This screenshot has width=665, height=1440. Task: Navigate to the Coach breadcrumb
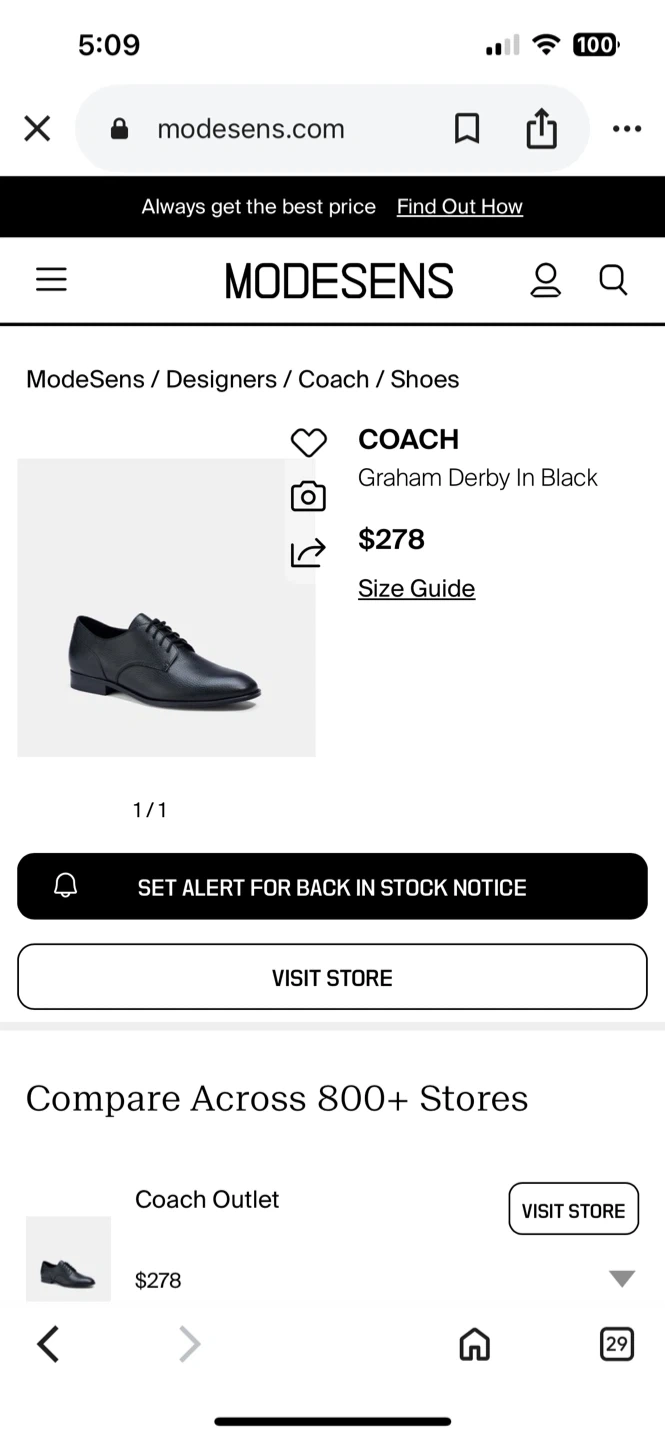pos(333,380)
